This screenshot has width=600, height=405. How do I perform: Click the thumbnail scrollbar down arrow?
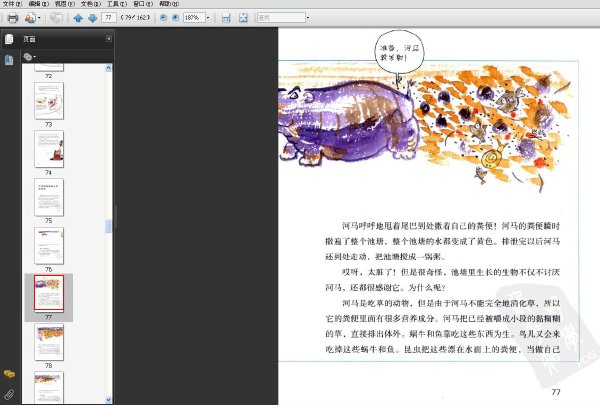[x=108, y=400]
